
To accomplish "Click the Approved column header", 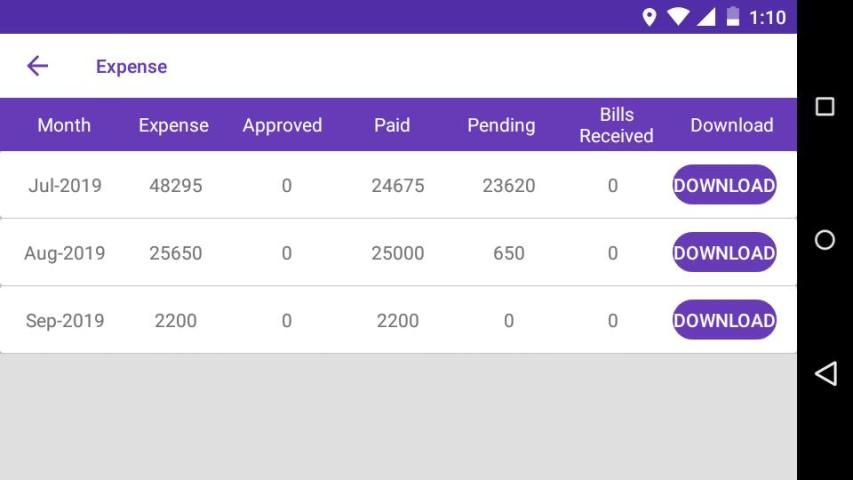I will coord(282,125).
